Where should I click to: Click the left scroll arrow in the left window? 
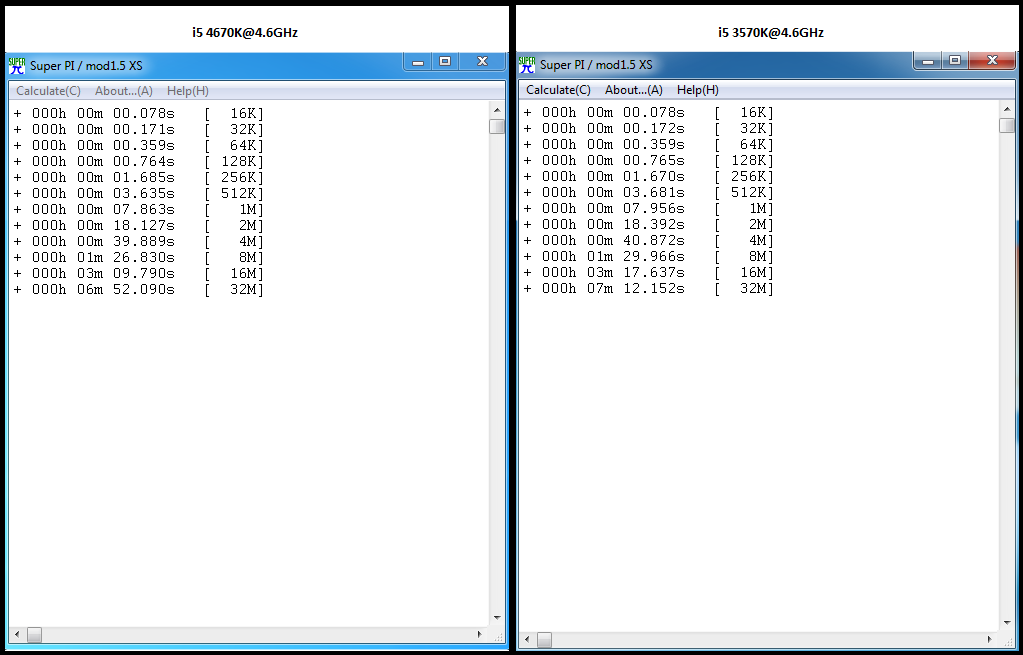pos(17,634)
